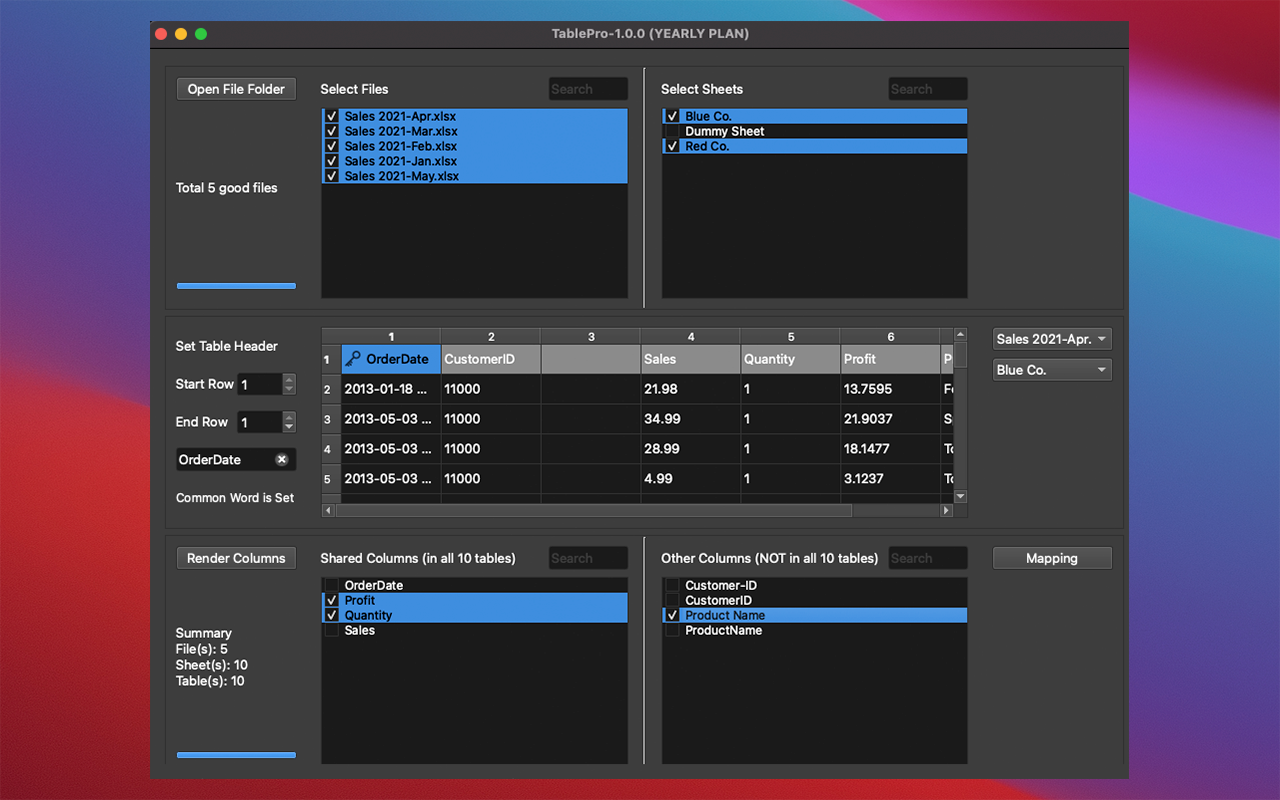Click the upper progress bar
Screen dimensions: 1280x800
236,286
